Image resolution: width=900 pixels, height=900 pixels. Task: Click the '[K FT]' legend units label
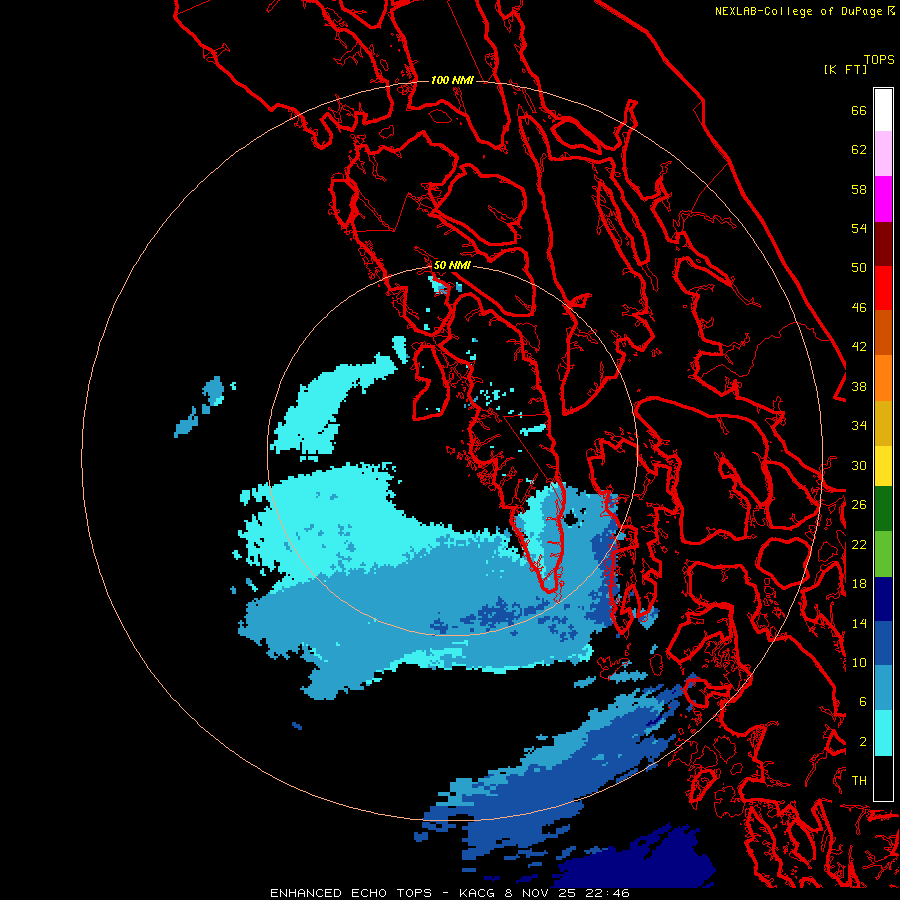pos(845,70)
